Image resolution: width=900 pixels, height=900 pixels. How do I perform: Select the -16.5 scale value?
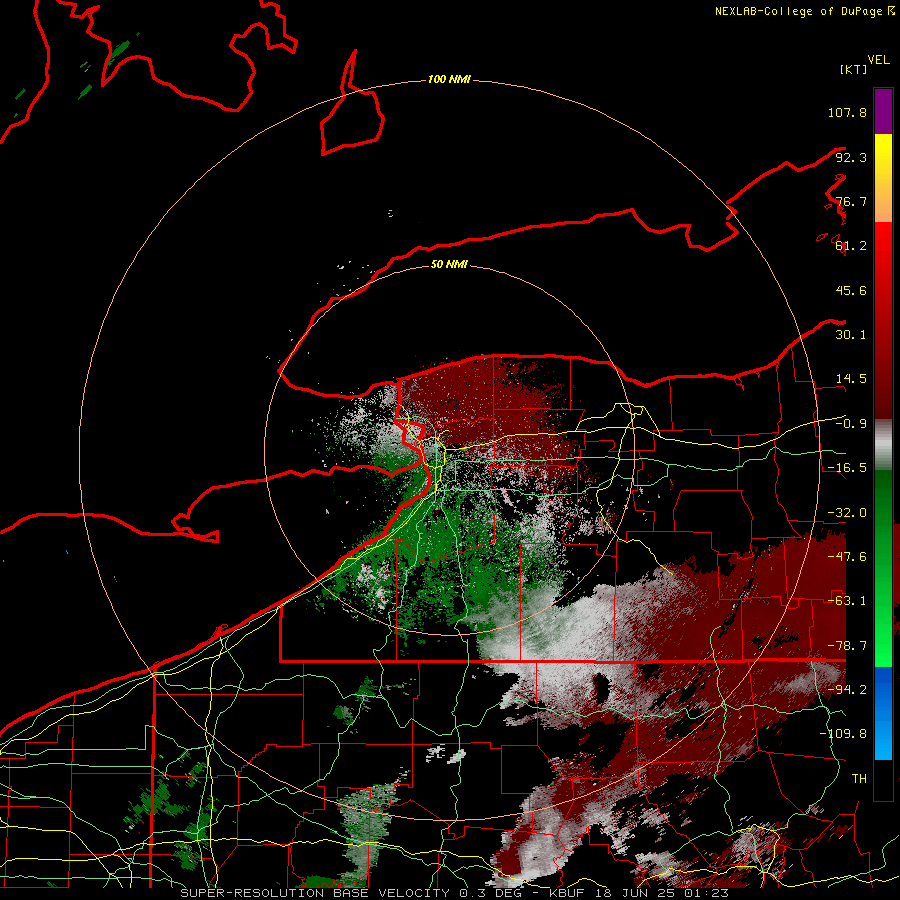[x=847, y=468]
